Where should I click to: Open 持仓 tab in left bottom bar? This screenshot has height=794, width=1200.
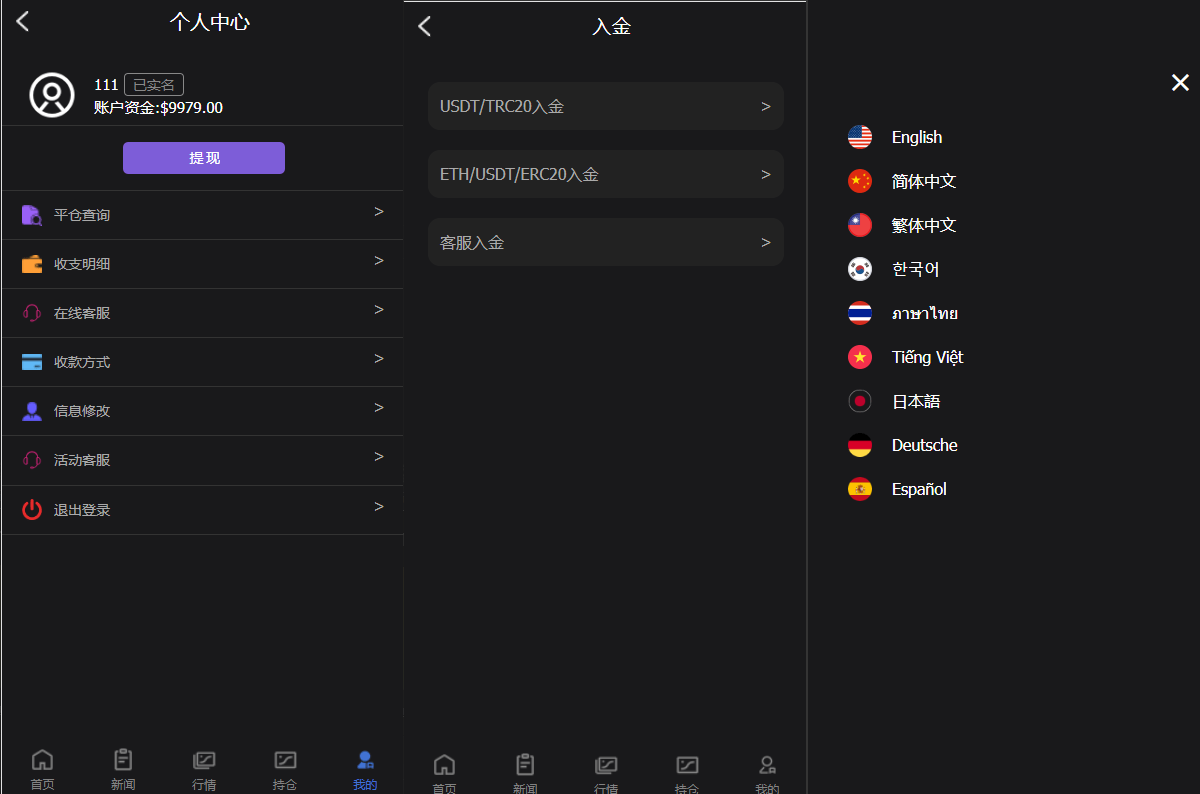[x=285, y=769]
